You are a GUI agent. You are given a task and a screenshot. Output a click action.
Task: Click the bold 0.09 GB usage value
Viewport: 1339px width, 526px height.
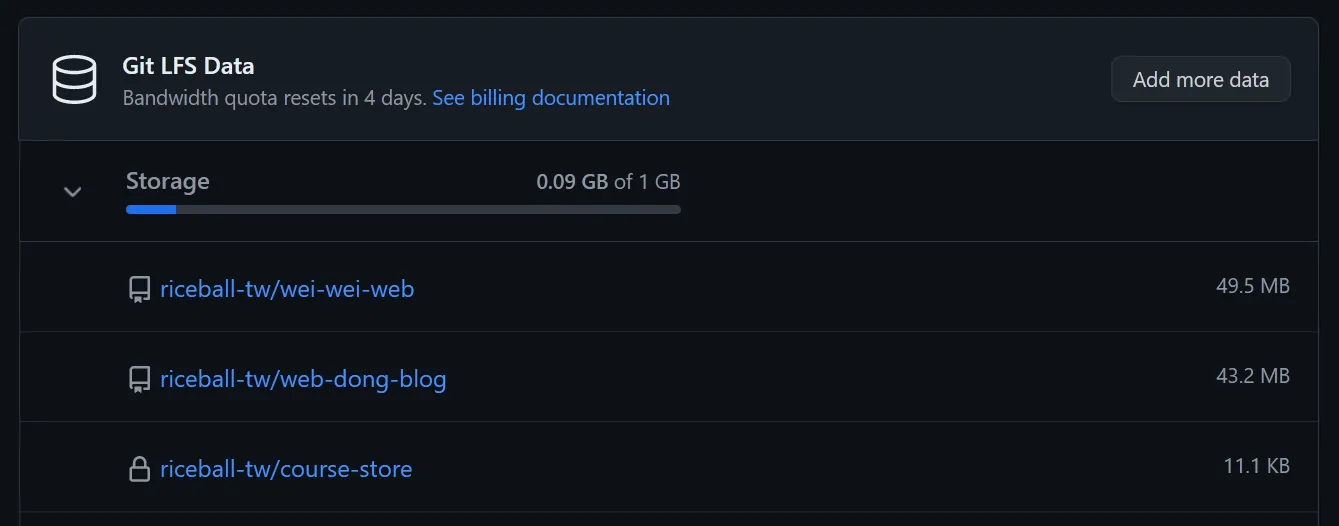572,182
